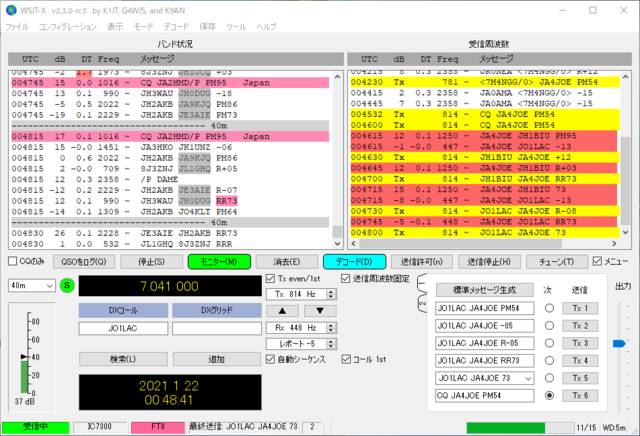This screenshot has height=436, width=640.
Task: Click the Rx frequency pane horizontal scrollbar
Action: (x=484, y=244)
